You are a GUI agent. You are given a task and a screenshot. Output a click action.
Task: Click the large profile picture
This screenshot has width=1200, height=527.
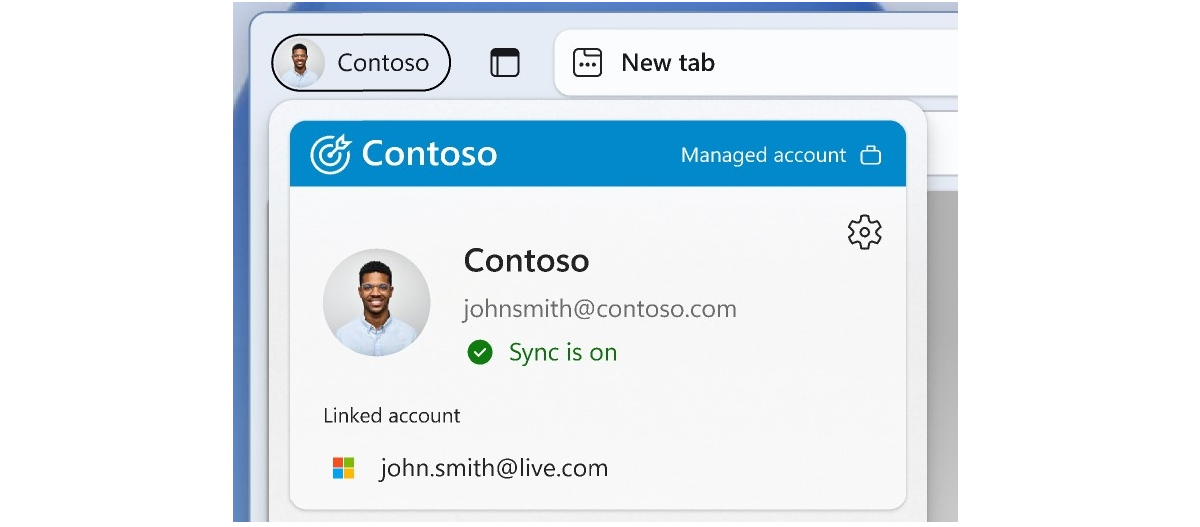pos(376,303)
